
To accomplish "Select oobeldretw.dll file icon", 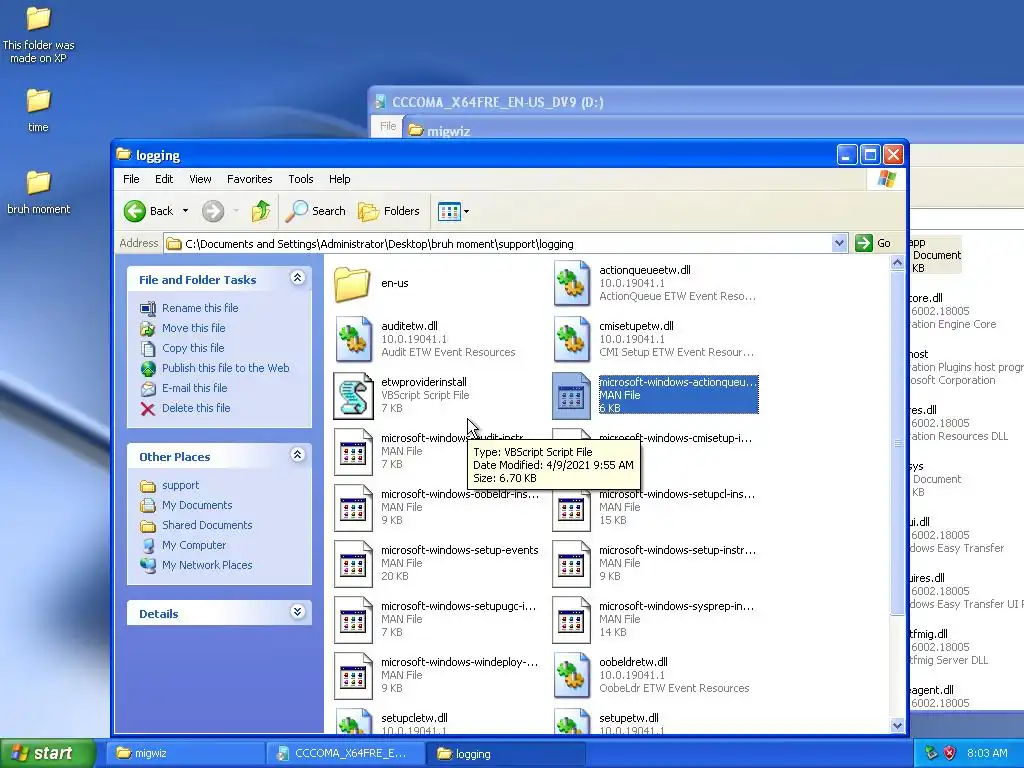I will point(571,676).
